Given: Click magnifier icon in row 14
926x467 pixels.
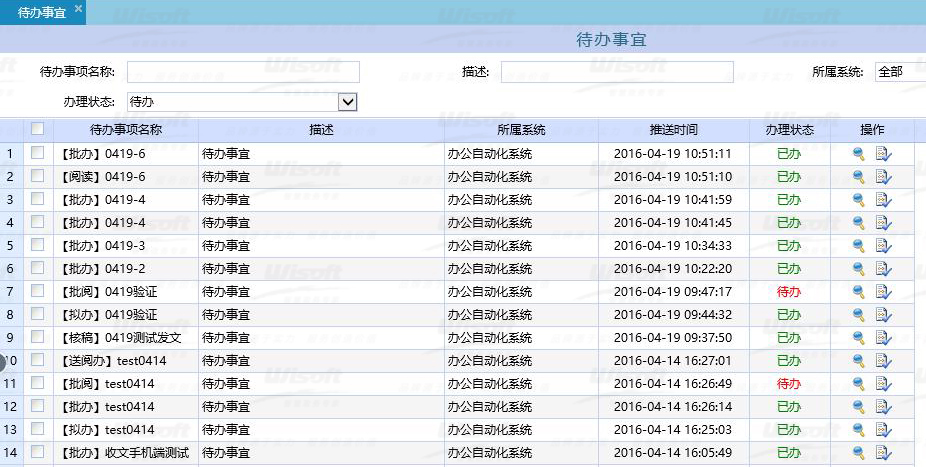Looking at the screenshot, I should click(x=858, y=453).
